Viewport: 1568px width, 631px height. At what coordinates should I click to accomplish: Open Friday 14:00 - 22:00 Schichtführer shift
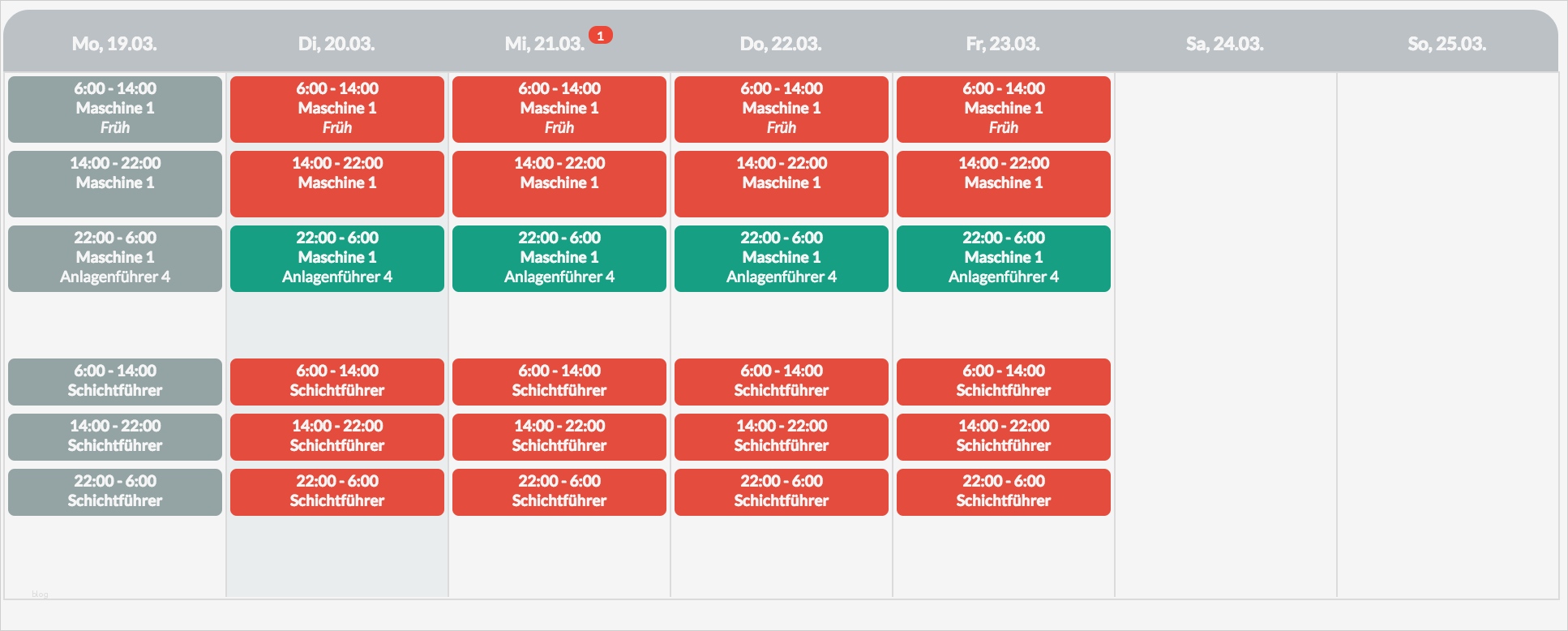point(1004,437)
